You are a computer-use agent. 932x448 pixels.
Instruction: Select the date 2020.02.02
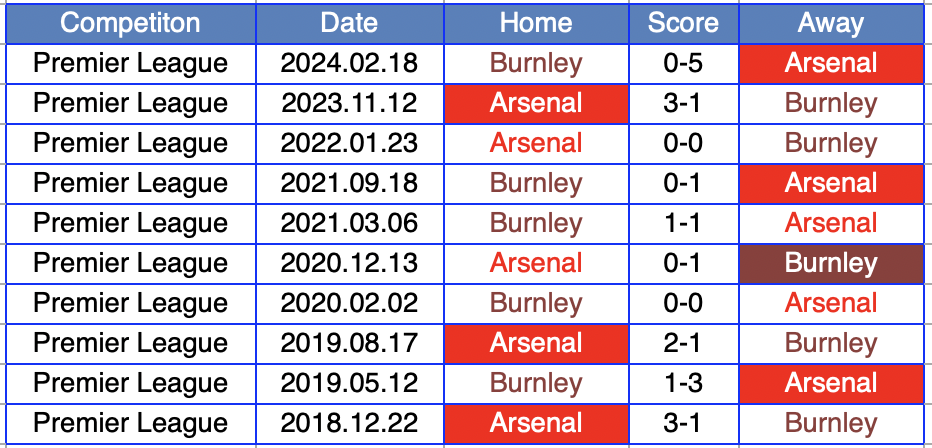click(x=349, y=303)
